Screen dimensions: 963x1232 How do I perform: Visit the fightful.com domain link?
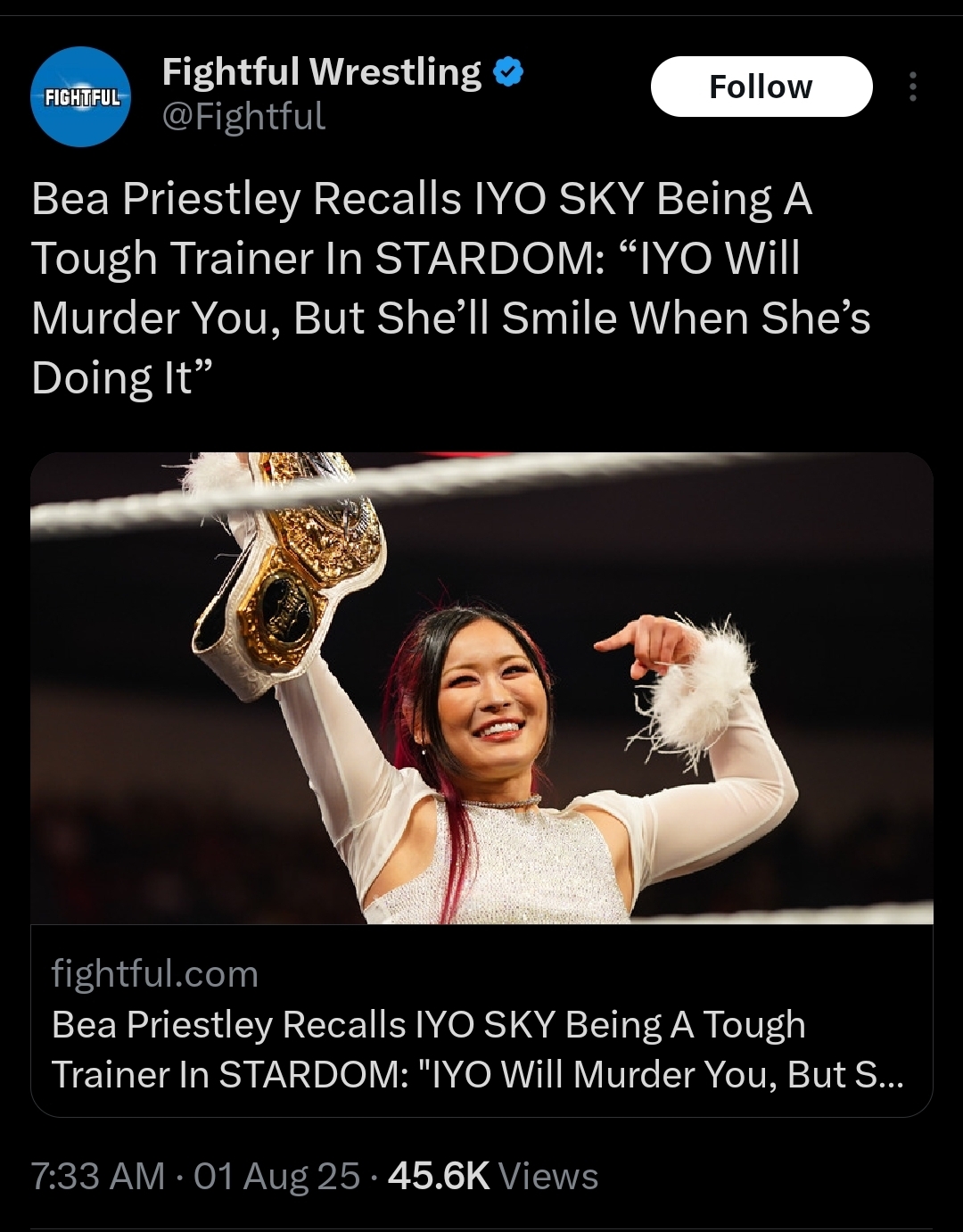coord(155,974)
